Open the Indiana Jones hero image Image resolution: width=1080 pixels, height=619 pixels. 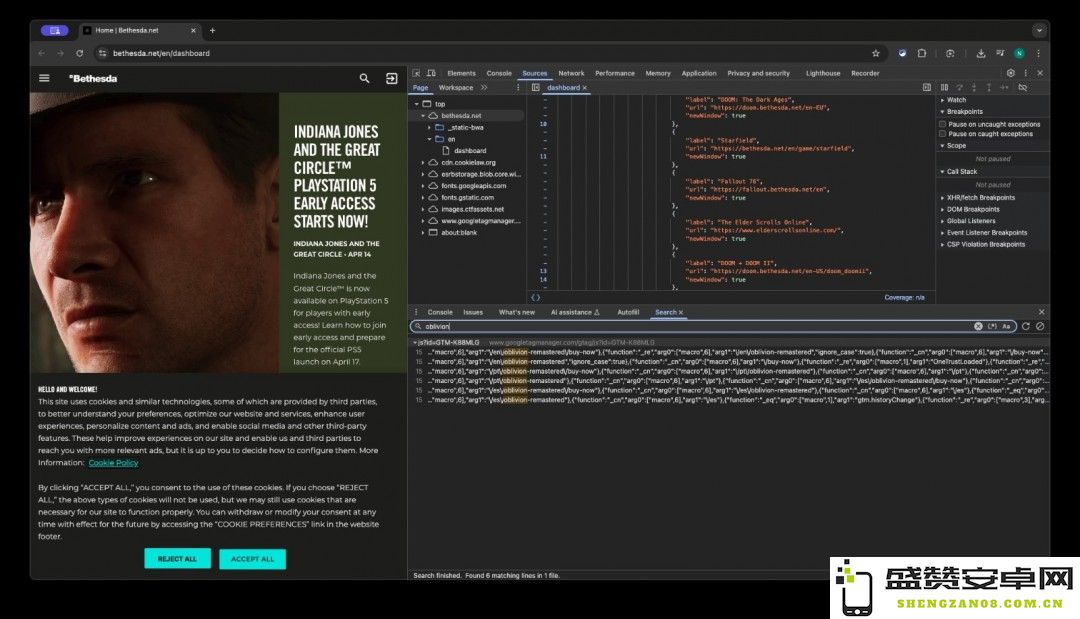(x=154, y=233)
